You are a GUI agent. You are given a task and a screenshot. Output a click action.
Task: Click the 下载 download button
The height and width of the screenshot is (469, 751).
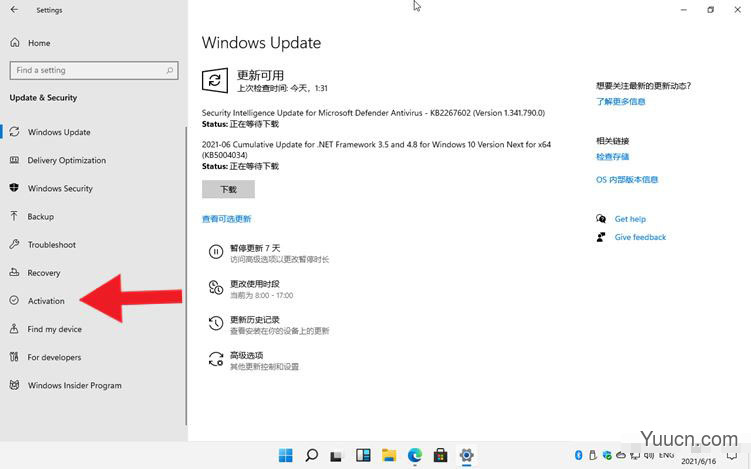(228, 189)
